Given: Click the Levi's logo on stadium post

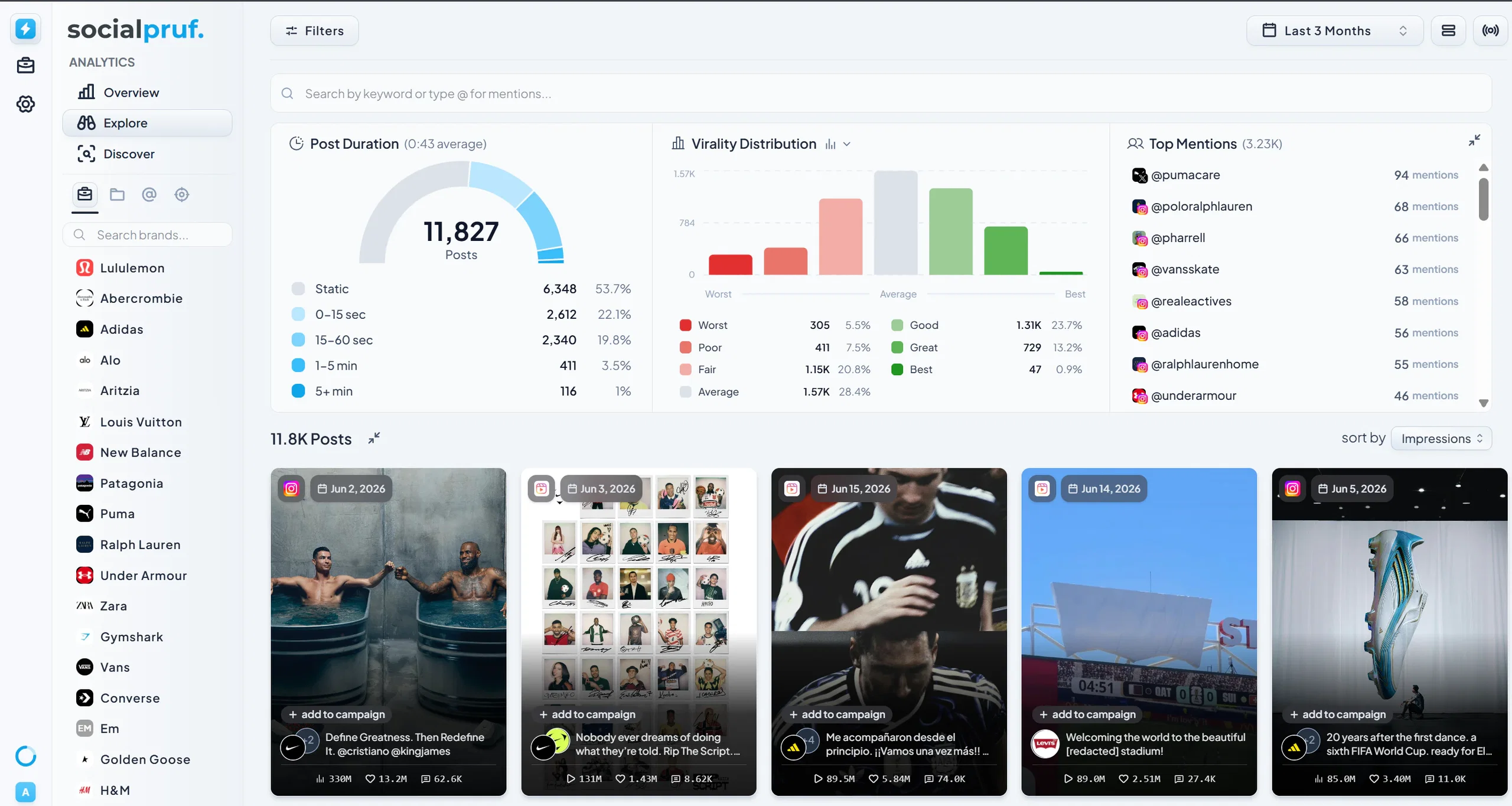Looking at the screenshot, I should click(x=1045, y=744).
